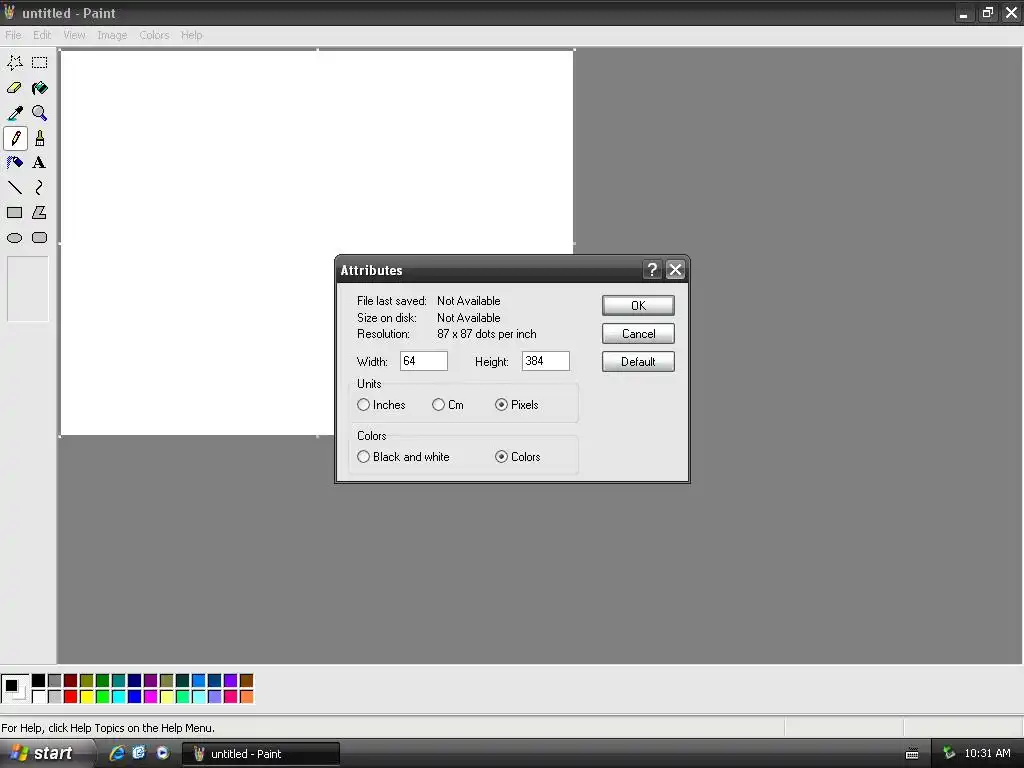Click the keyboard tray icon
This screenshot has width=1024, height=768.
tap(912, 754)
